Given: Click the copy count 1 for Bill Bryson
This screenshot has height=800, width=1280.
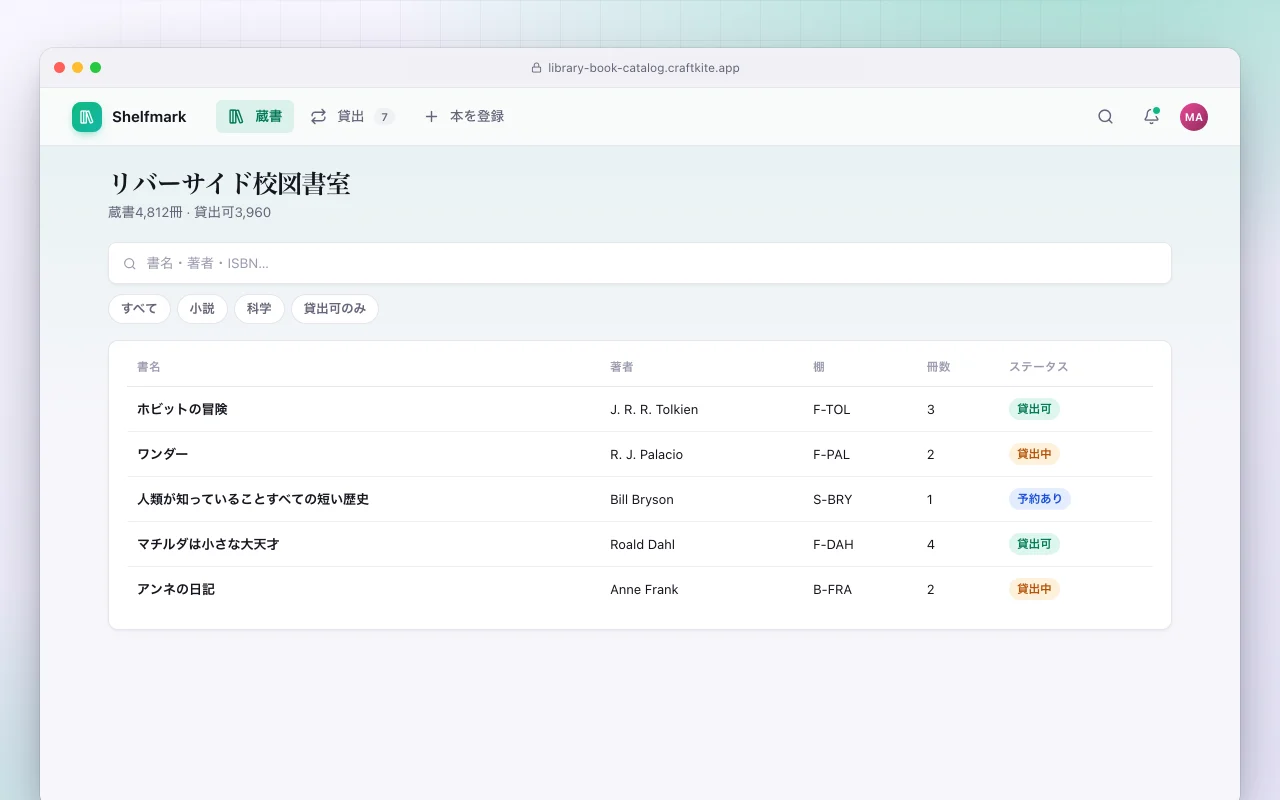Looking at the screenshot, I should click(x=930, y=500).
